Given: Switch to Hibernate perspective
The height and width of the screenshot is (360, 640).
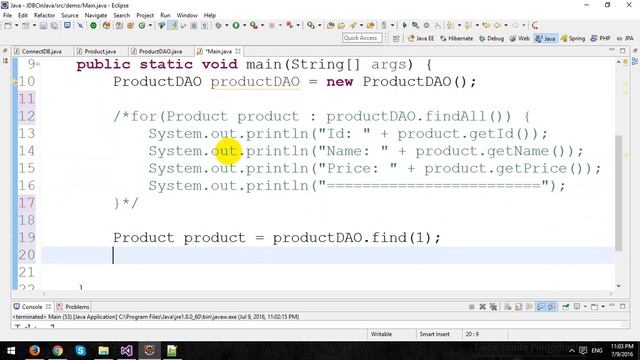Looking at the screenshot, I should 456,38.
